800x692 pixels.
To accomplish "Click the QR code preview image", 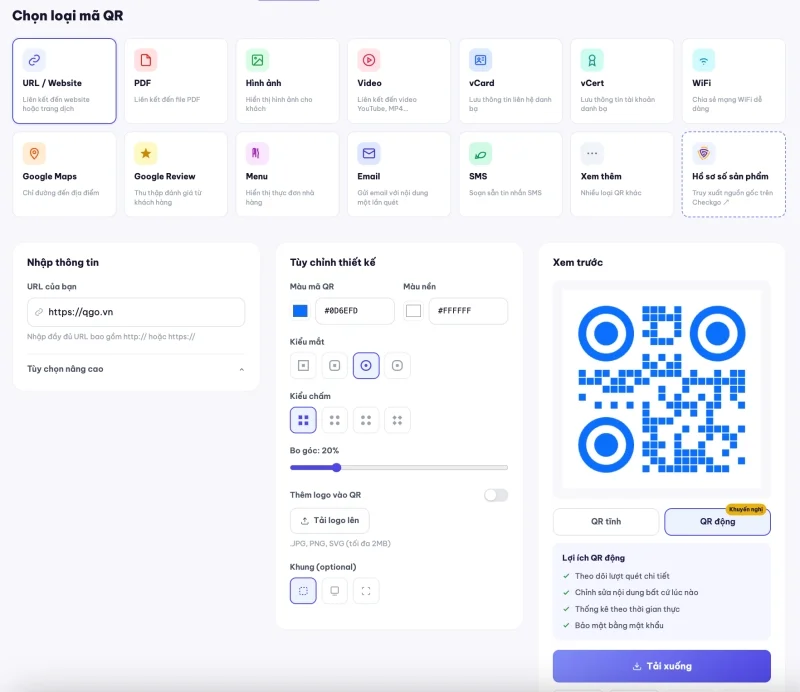I will coord(662,389).
